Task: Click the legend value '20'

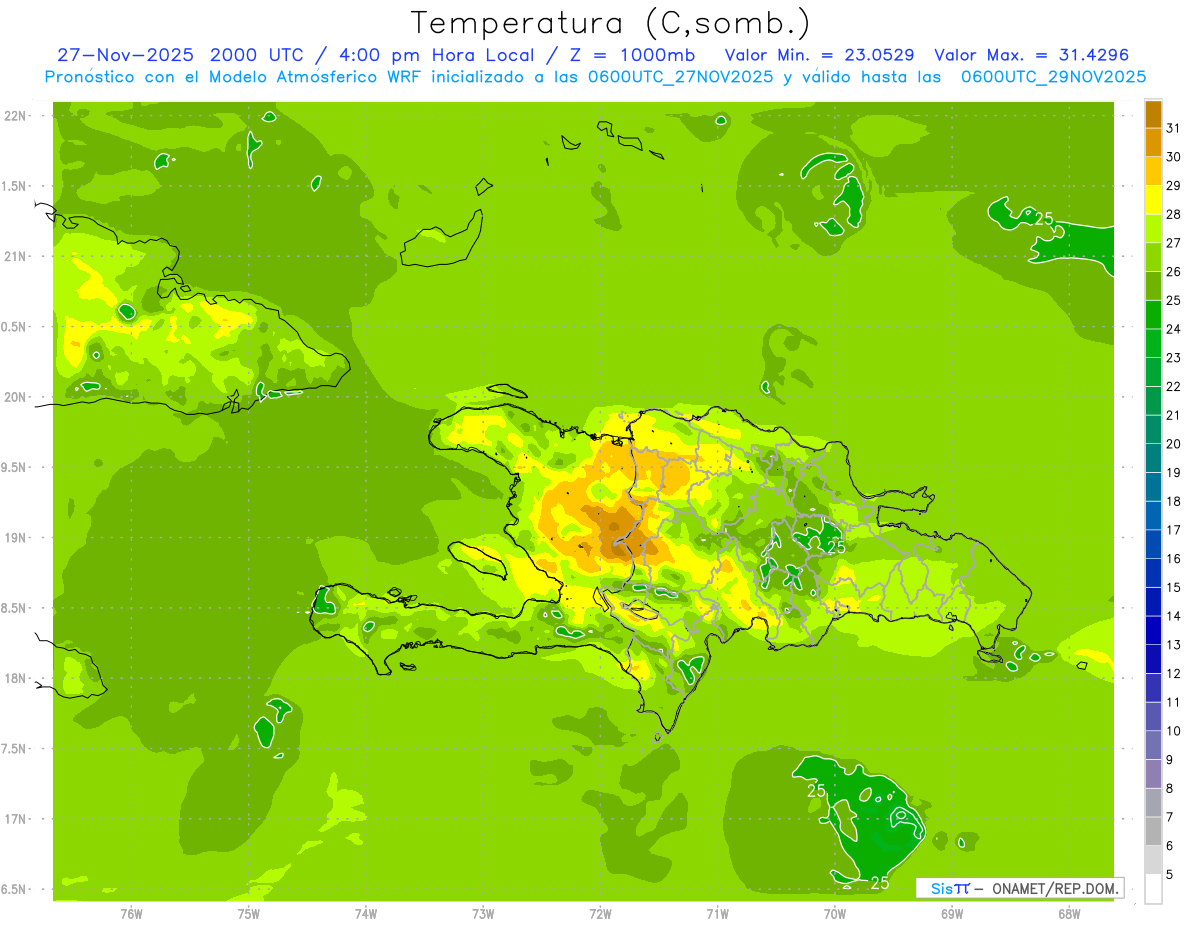Action: click(1174, 443)
